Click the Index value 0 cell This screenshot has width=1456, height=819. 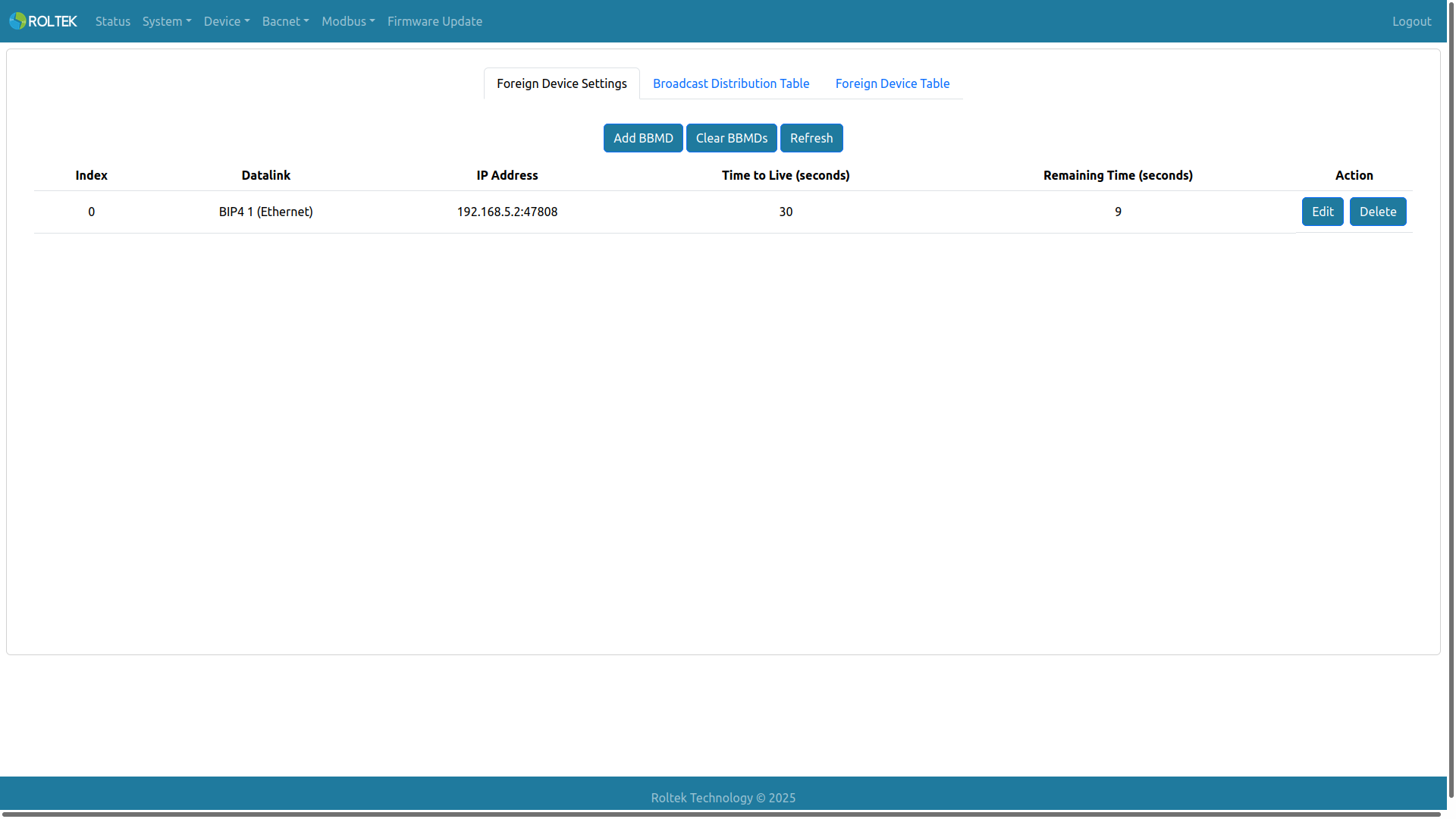pos(92,212)
